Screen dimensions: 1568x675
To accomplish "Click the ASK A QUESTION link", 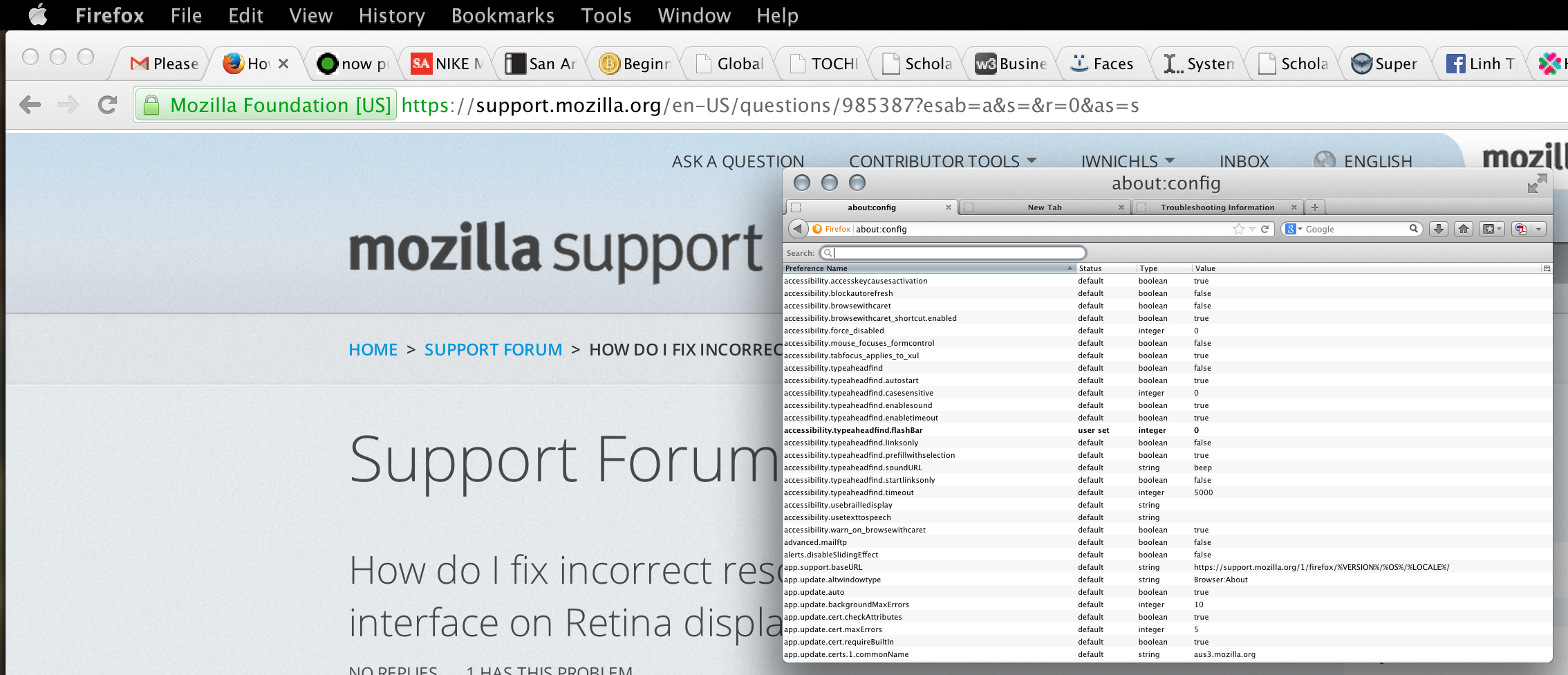I will point(738,161).
